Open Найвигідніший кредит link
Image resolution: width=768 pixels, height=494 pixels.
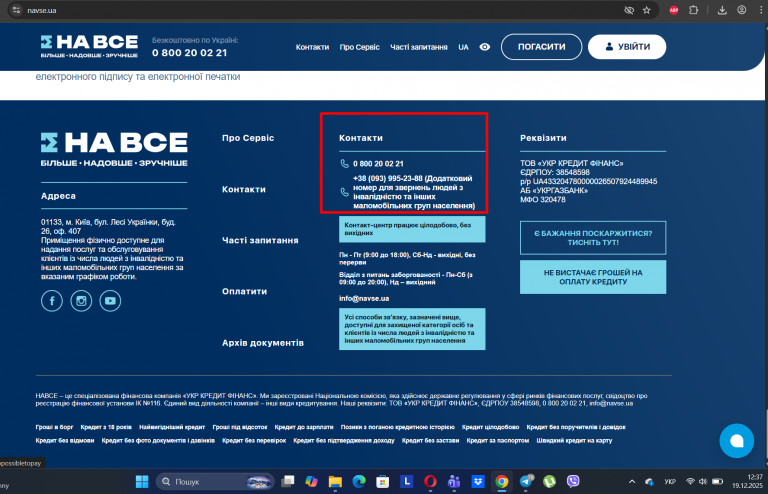(x=172, y=427)
